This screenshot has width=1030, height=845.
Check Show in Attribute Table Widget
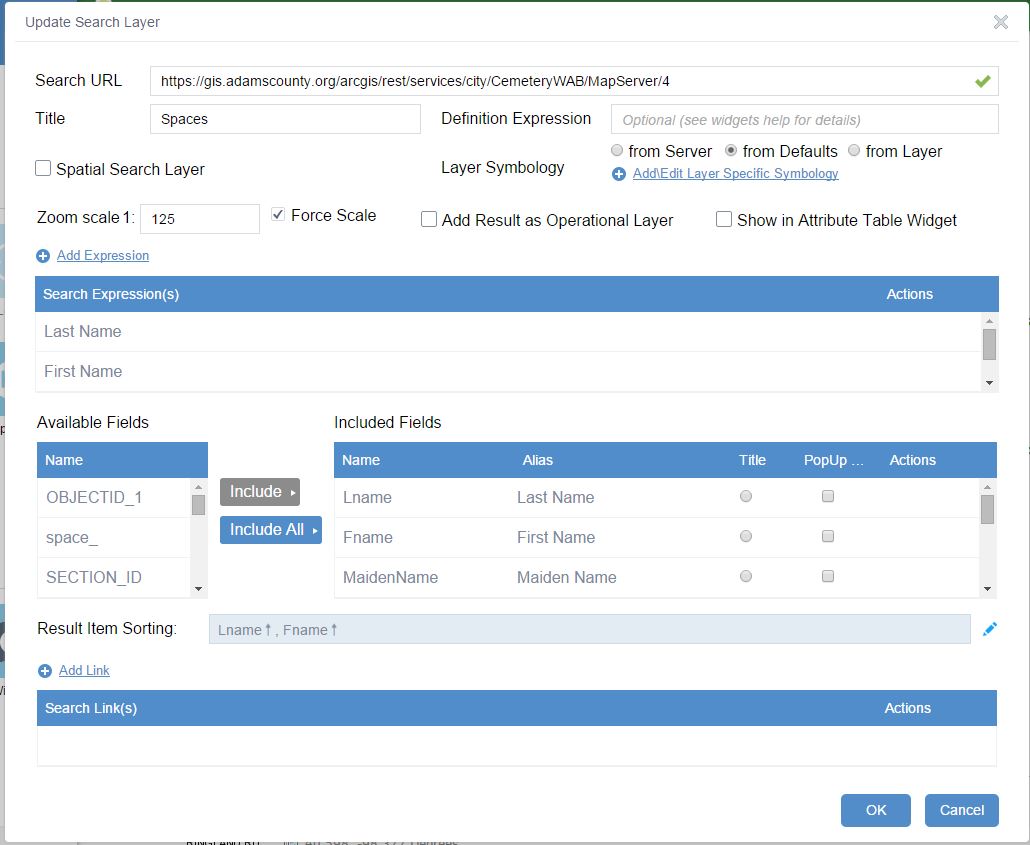[724, 219]
